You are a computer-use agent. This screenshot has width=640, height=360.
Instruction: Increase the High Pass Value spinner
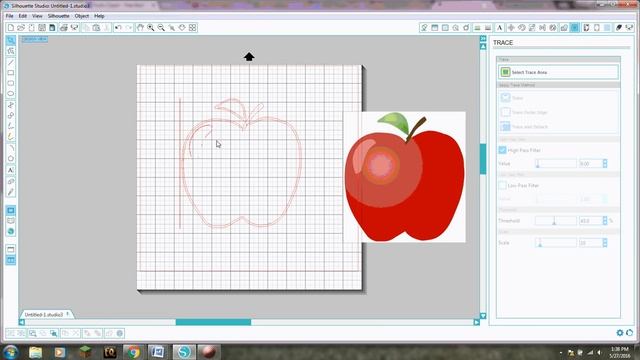[605, 161]
